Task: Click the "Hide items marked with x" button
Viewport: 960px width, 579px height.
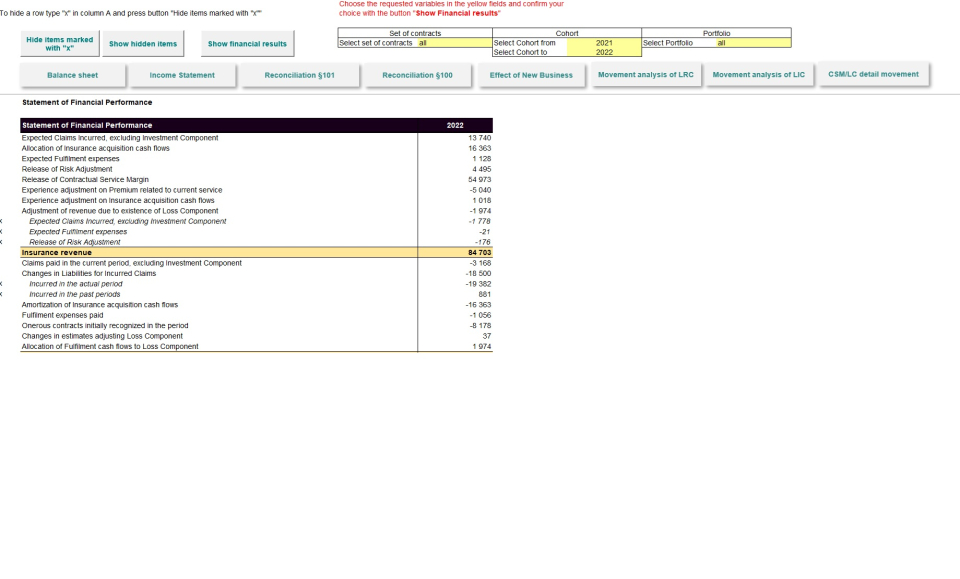Action: (59, 44)
